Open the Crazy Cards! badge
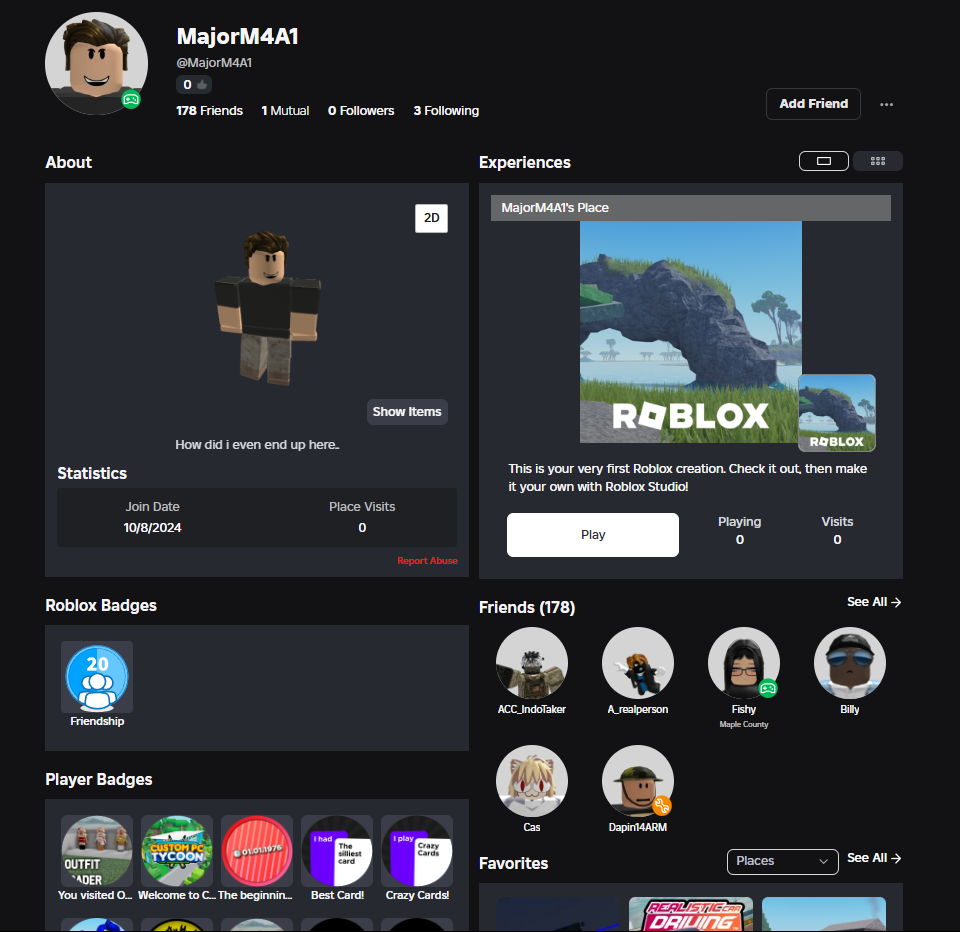The height and width of the screenshot is (932, 960). point(418,851)
